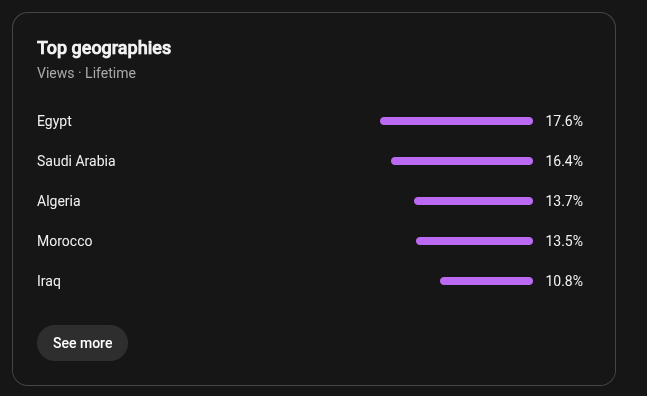This screenshot has width=647, height=396.
Task: Select the Lifetime period text
Action: 110,73
